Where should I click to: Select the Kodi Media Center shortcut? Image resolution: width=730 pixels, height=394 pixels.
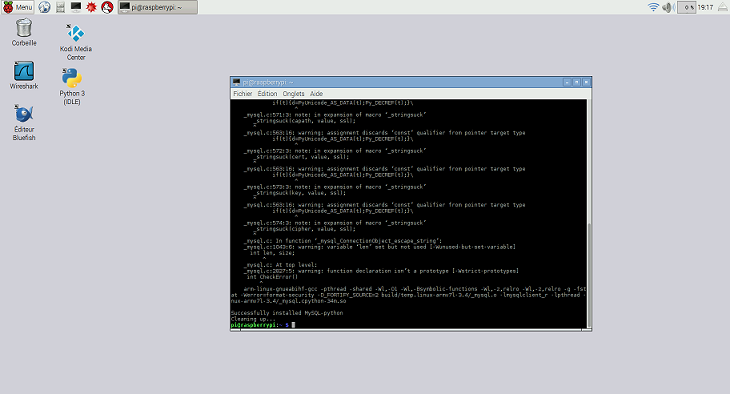75,42
